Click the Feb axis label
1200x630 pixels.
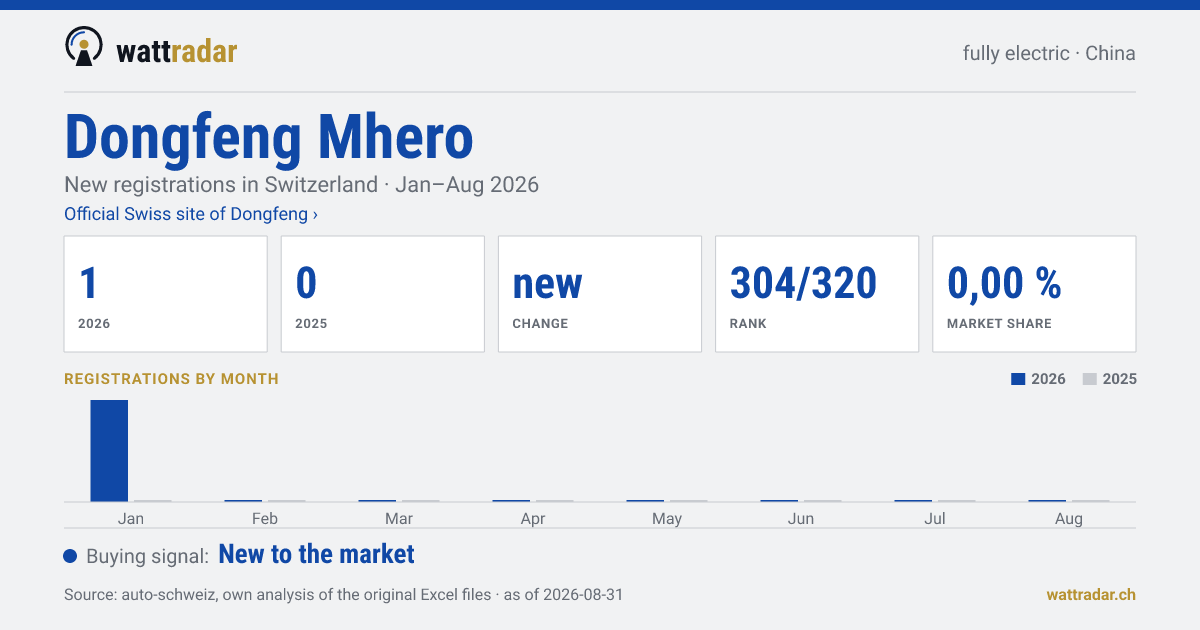pyautogui.click(x=265, y=518)
